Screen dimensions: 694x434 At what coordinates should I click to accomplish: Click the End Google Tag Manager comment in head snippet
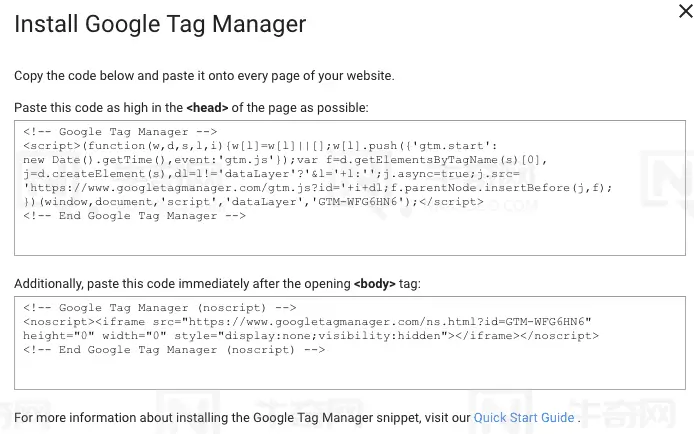[135, 216]
